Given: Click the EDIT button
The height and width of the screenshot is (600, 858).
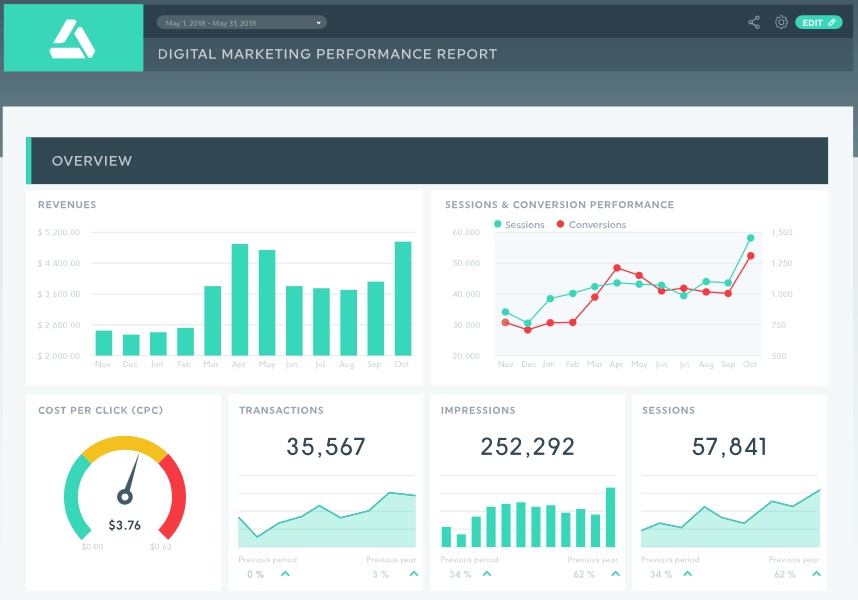Looking at the screenshot, I should (x=818, y=22).
